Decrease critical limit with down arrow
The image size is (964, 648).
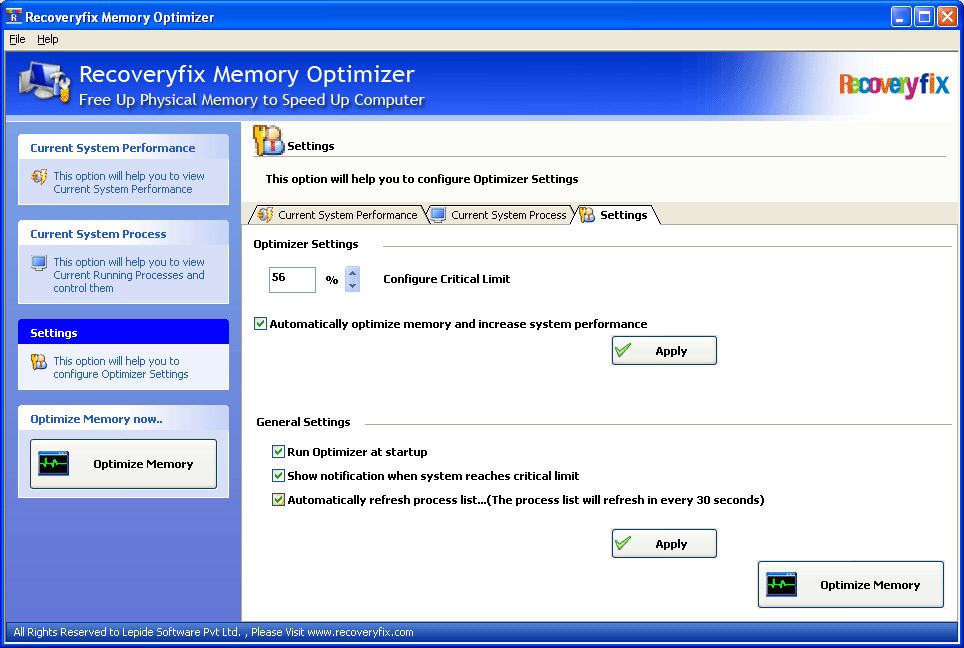tap(352, 286)
